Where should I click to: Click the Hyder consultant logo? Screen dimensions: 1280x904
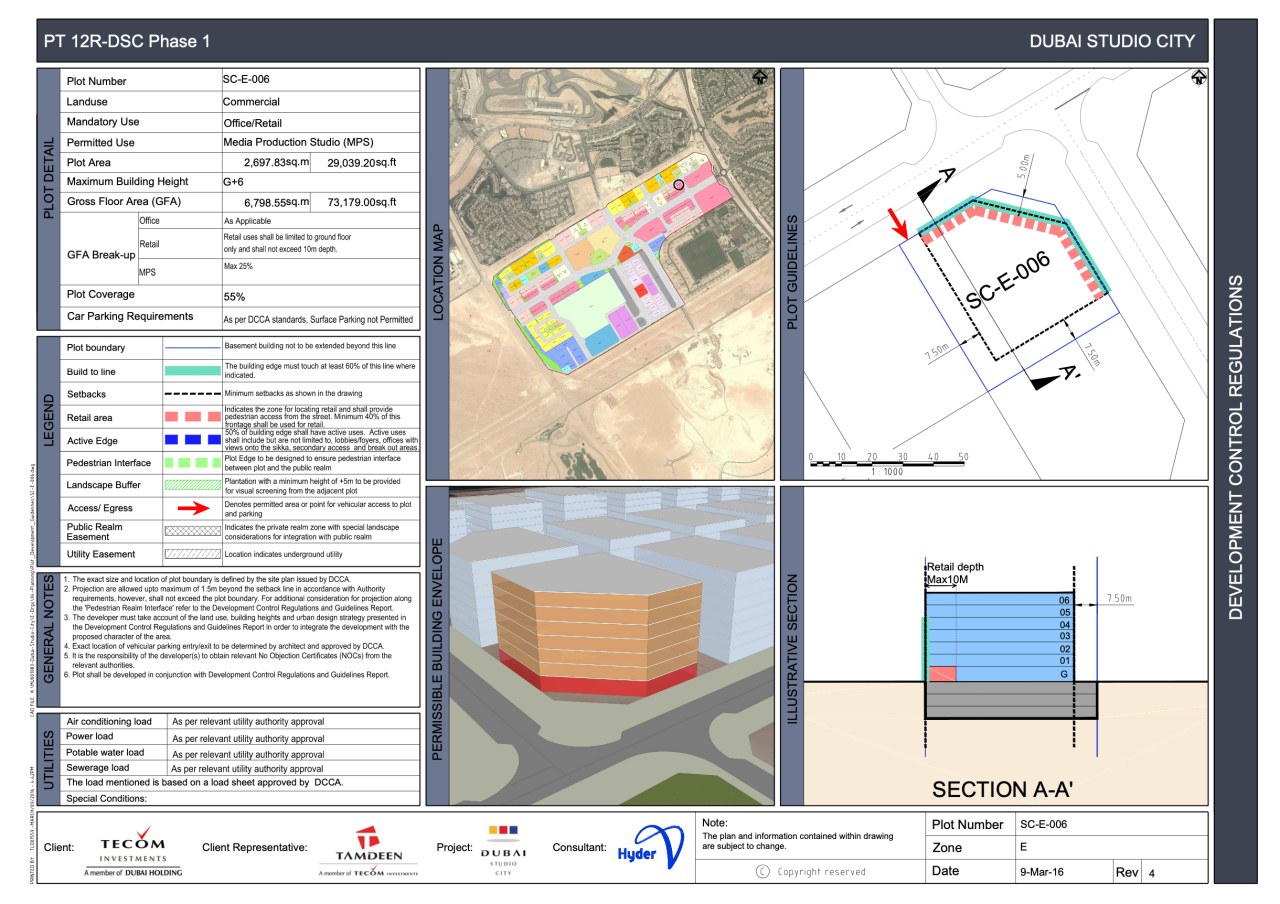tap(650, 849)
